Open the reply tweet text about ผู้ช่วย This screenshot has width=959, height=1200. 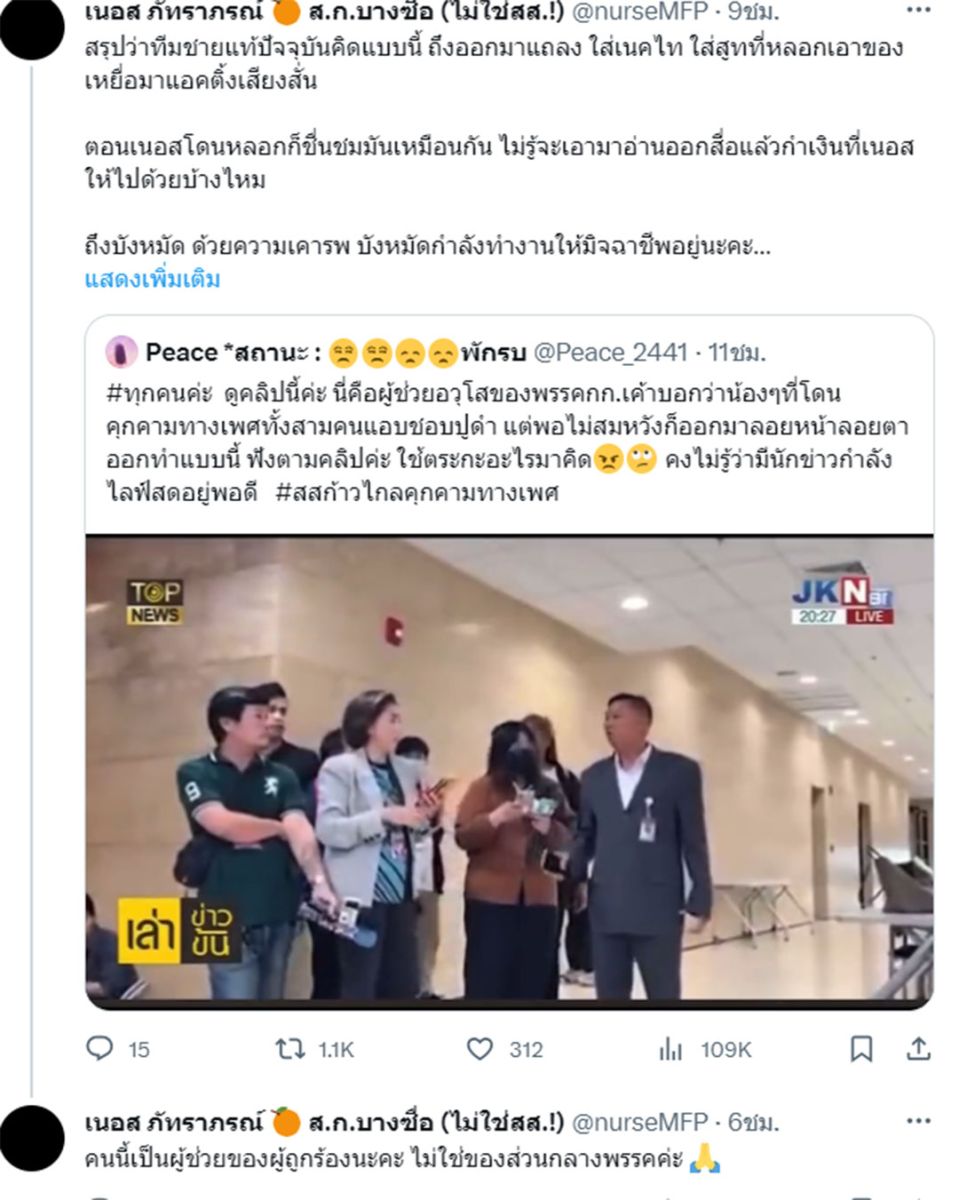click(402, 1161)
